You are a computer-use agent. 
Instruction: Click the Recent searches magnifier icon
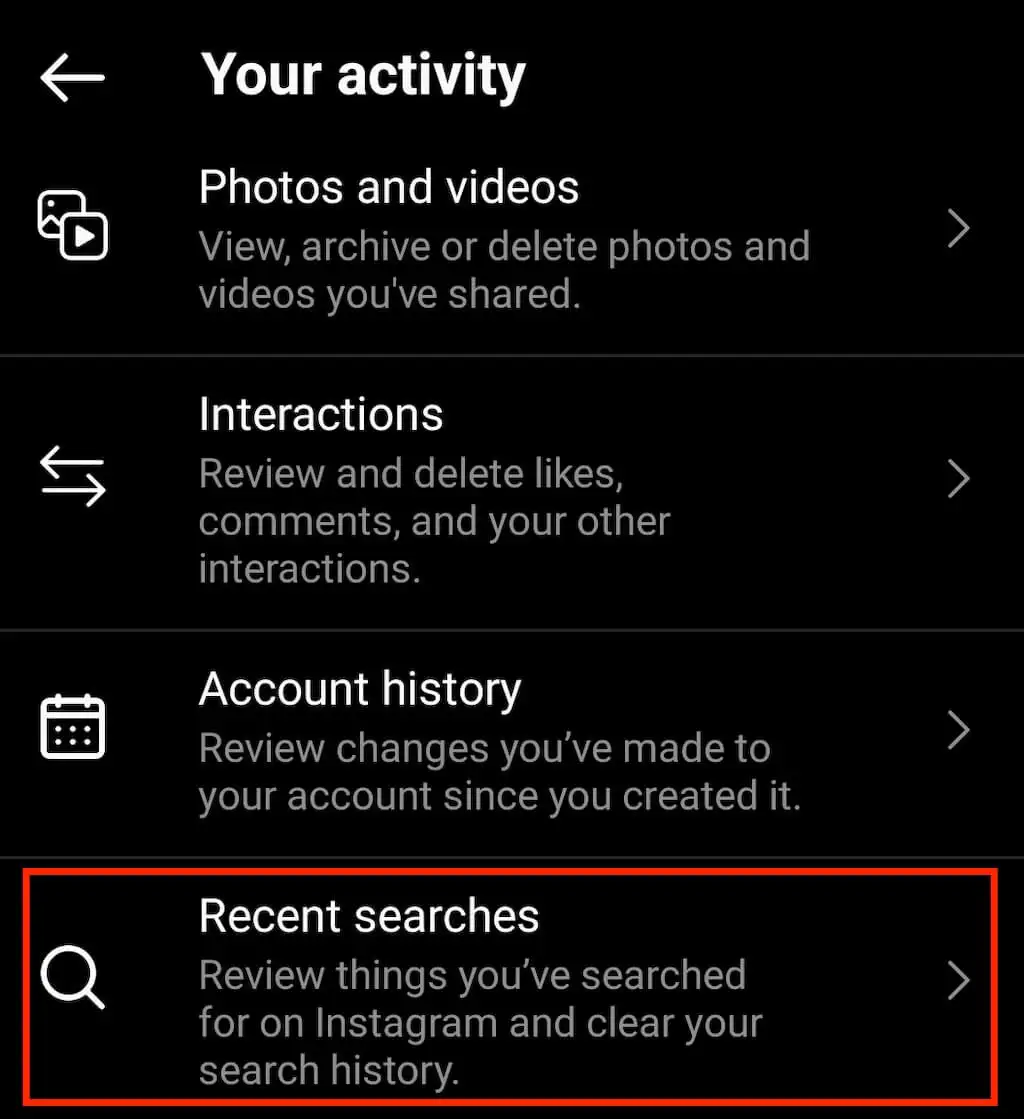click(72, 977)
